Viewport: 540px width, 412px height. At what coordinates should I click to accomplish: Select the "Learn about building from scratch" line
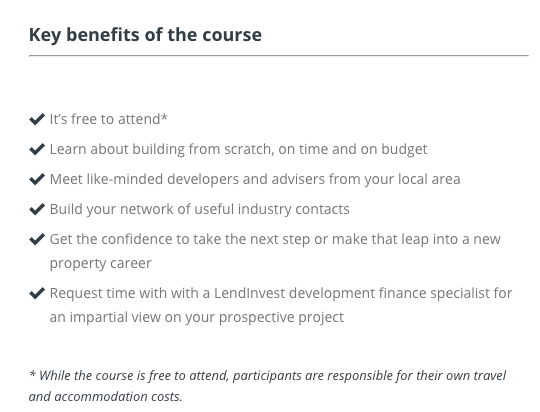238,150
